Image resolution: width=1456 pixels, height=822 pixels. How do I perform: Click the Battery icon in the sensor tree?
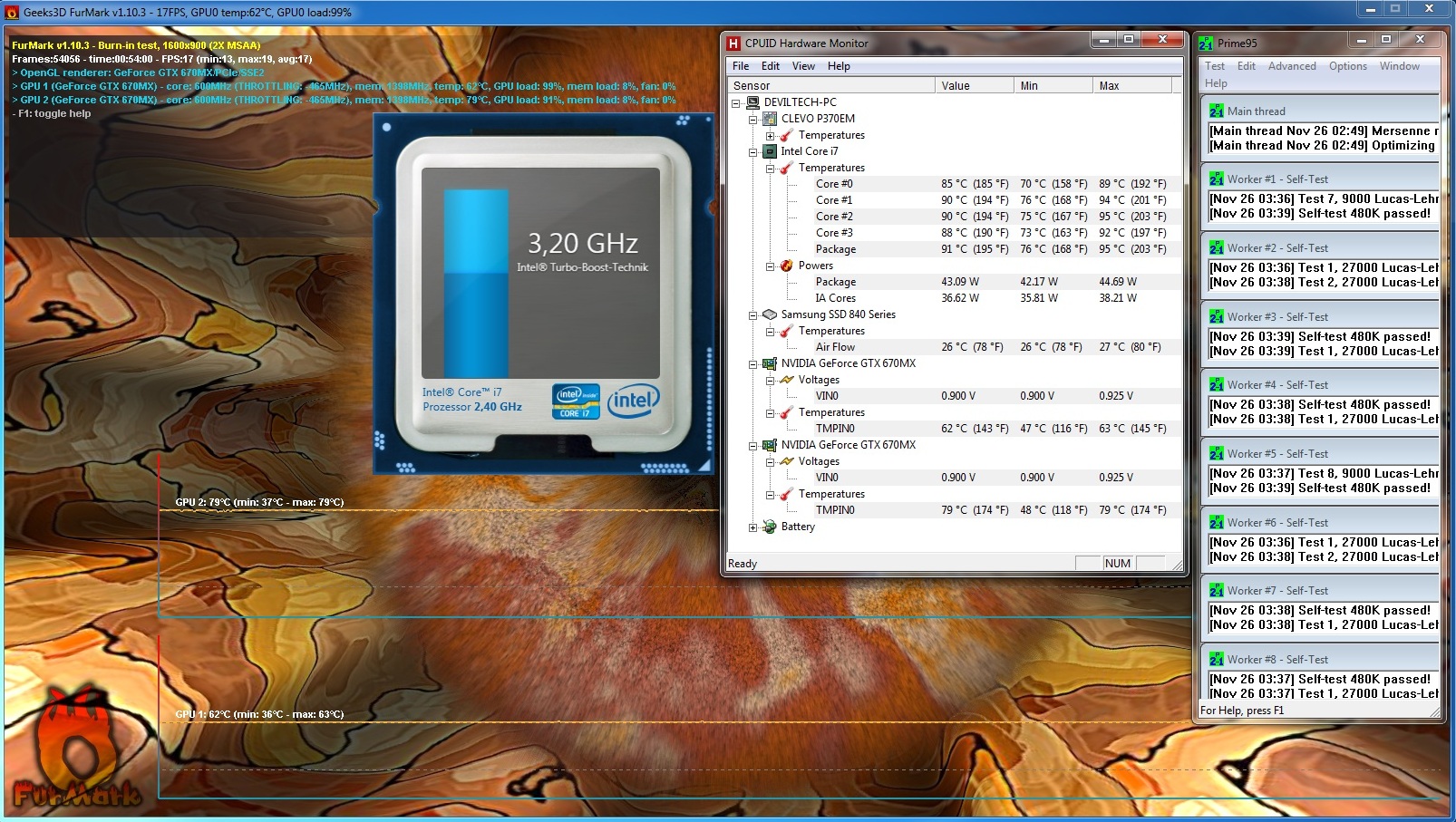[x=770, y=527]
